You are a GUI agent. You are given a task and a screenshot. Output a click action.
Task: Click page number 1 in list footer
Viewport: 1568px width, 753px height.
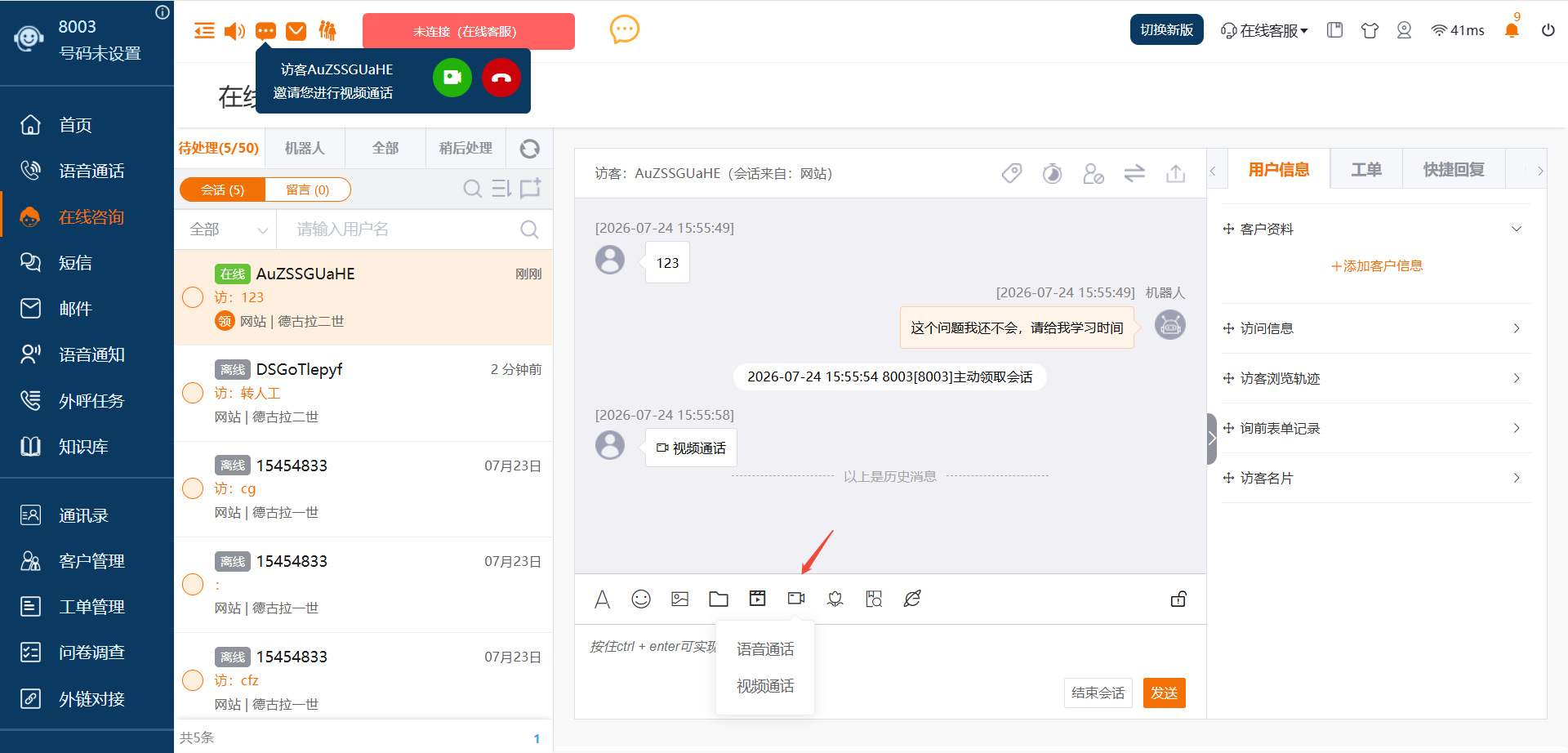[537, 738]
